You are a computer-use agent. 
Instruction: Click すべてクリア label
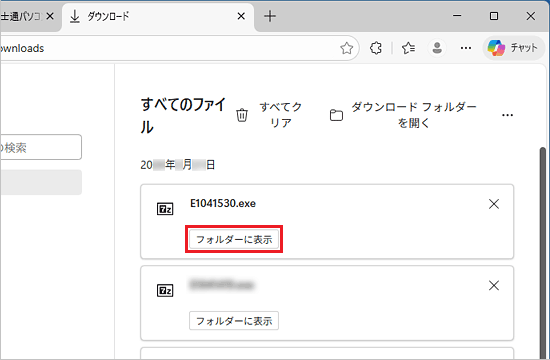point(281,115)
